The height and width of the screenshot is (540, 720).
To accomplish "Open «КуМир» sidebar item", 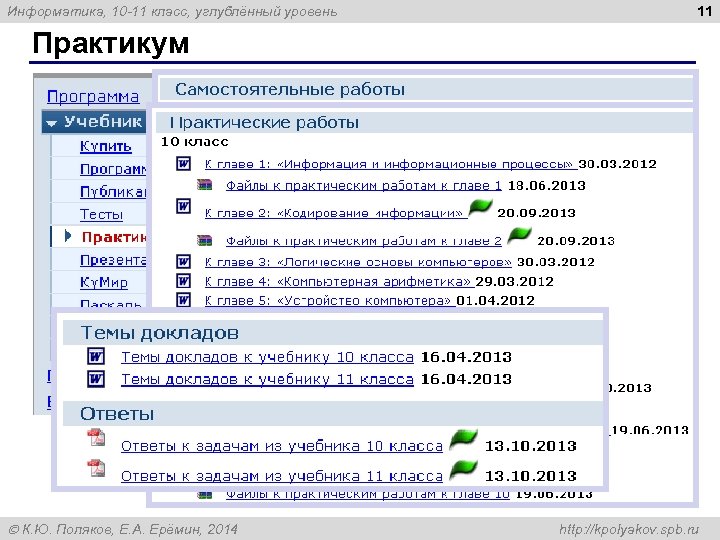I will coord(104,282).
